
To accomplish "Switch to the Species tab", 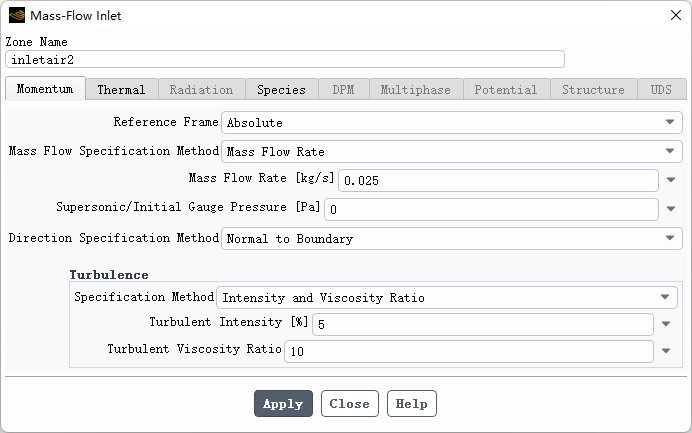I will (x=281, y=90).
